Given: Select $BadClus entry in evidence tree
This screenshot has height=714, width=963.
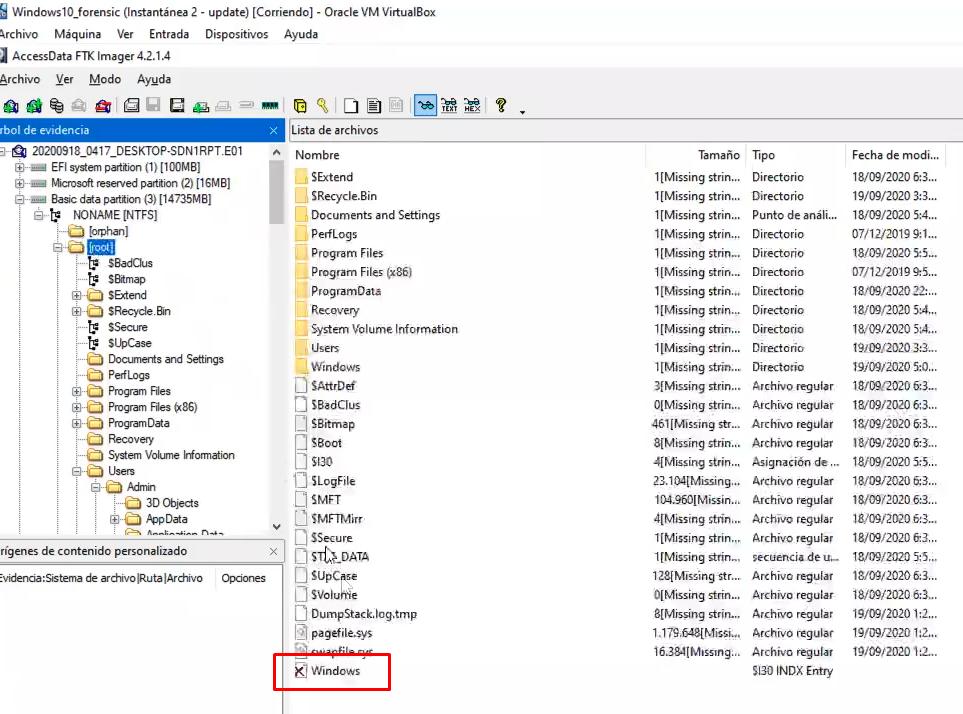Looking at the screenshot, I should (x=130, y=263).
